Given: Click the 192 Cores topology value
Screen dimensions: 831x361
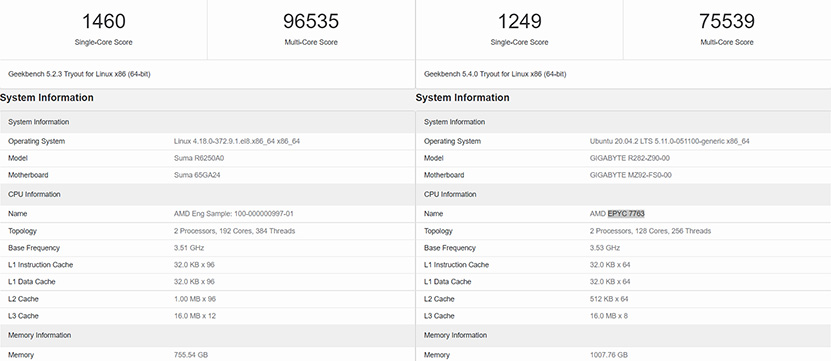Looking at the screenshot, I should pyautogui.click(x=235, y=231).
